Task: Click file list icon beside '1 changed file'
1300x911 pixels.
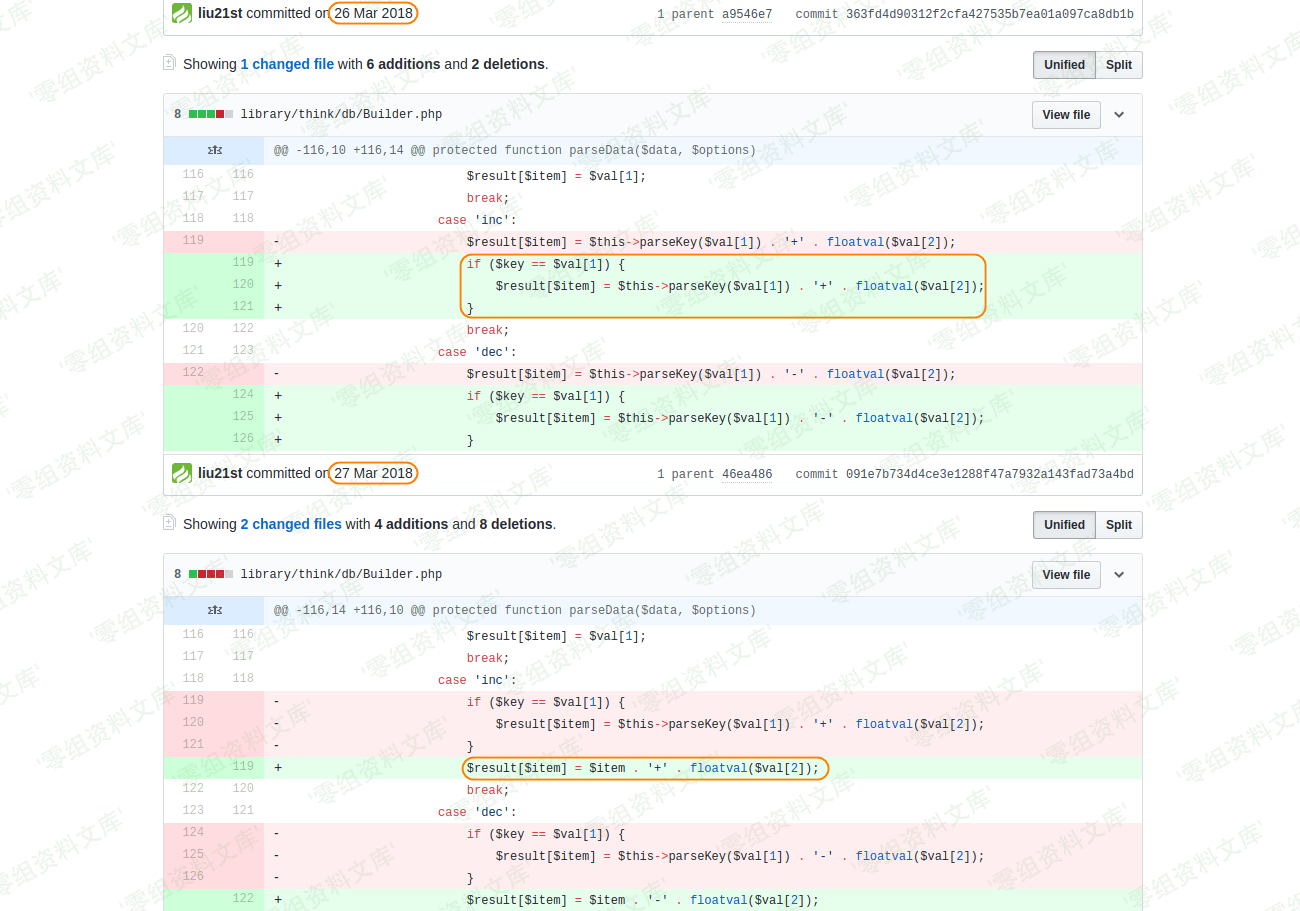Action: 169,64
